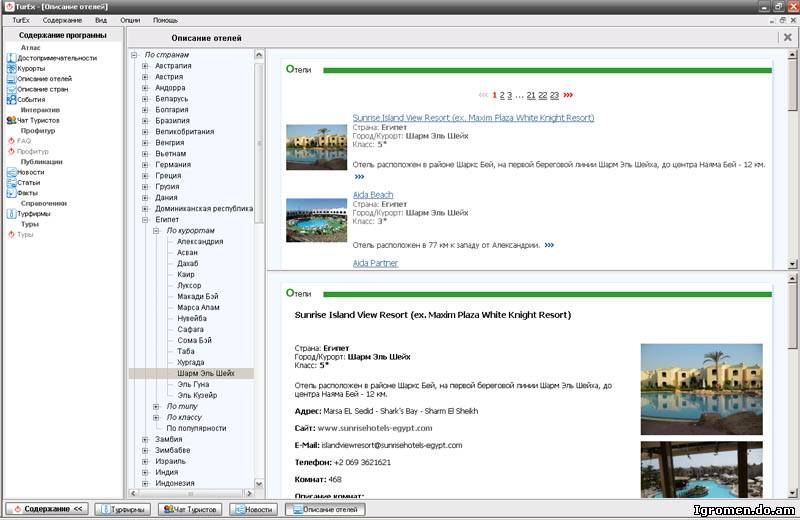Expand the Австралия tree node
Image resolution: width=800 pixels, height=520 pixels.
[145, 66]
